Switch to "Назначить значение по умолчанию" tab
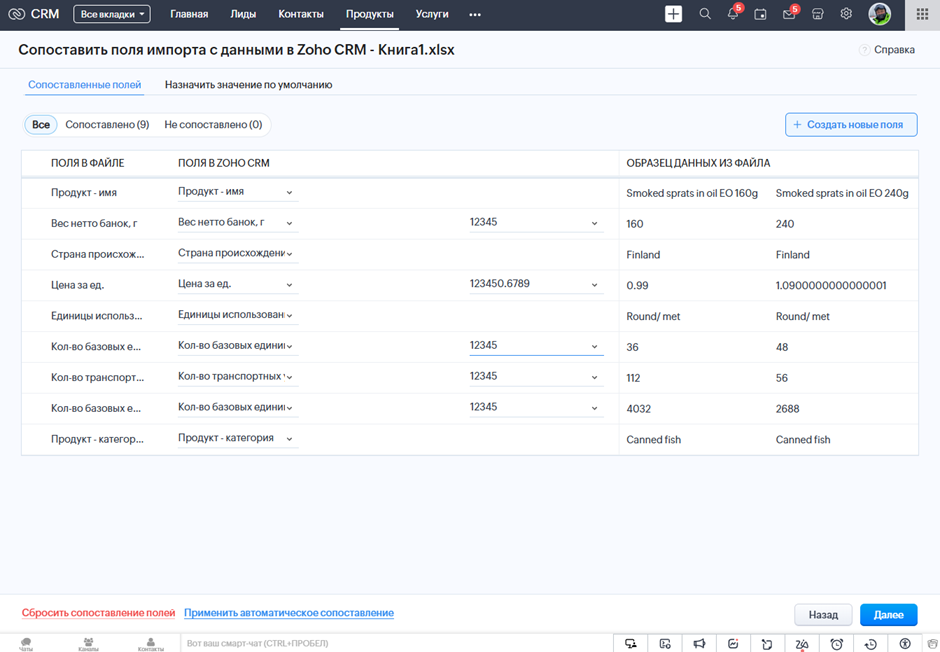 (x=248, y=85)
